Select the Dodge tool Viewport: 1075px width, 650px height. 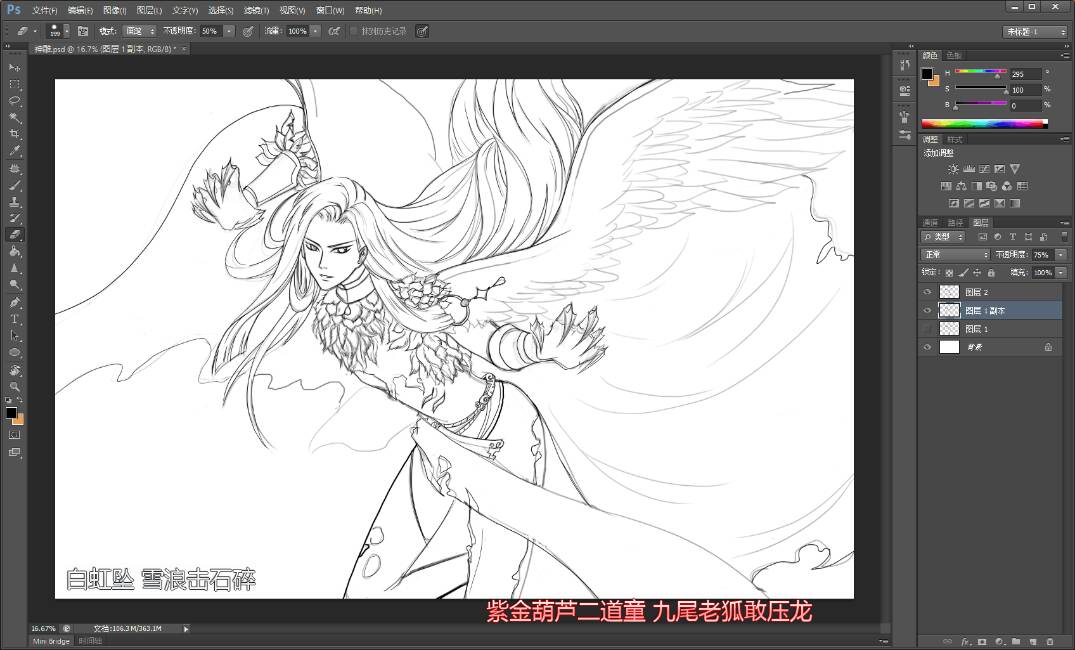coord(14,285)
